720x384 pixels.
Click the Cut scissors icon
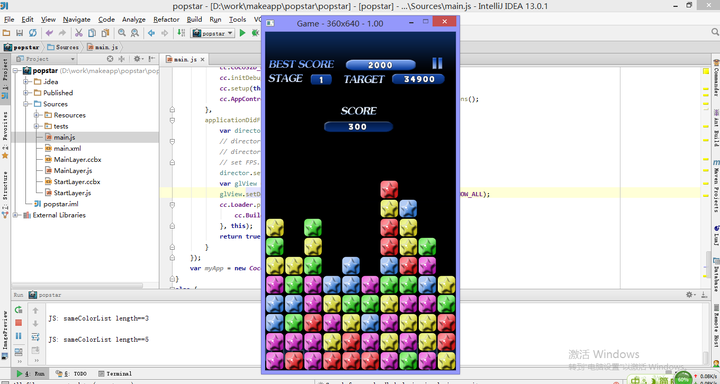[x=79, y=33]
